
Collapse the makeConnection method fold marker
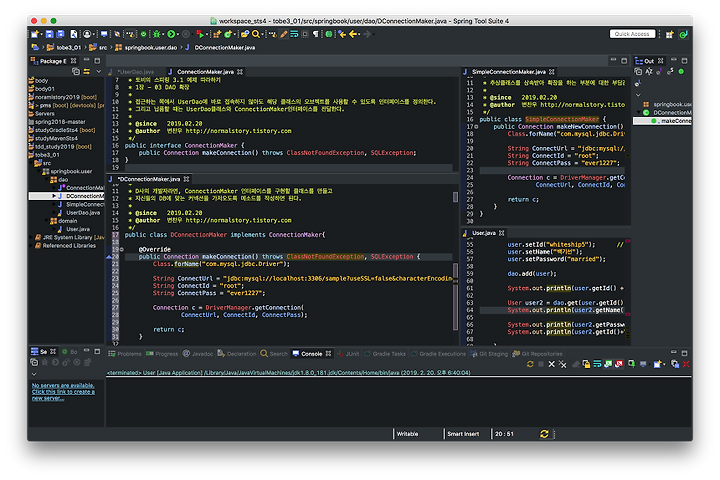point(122,249)
